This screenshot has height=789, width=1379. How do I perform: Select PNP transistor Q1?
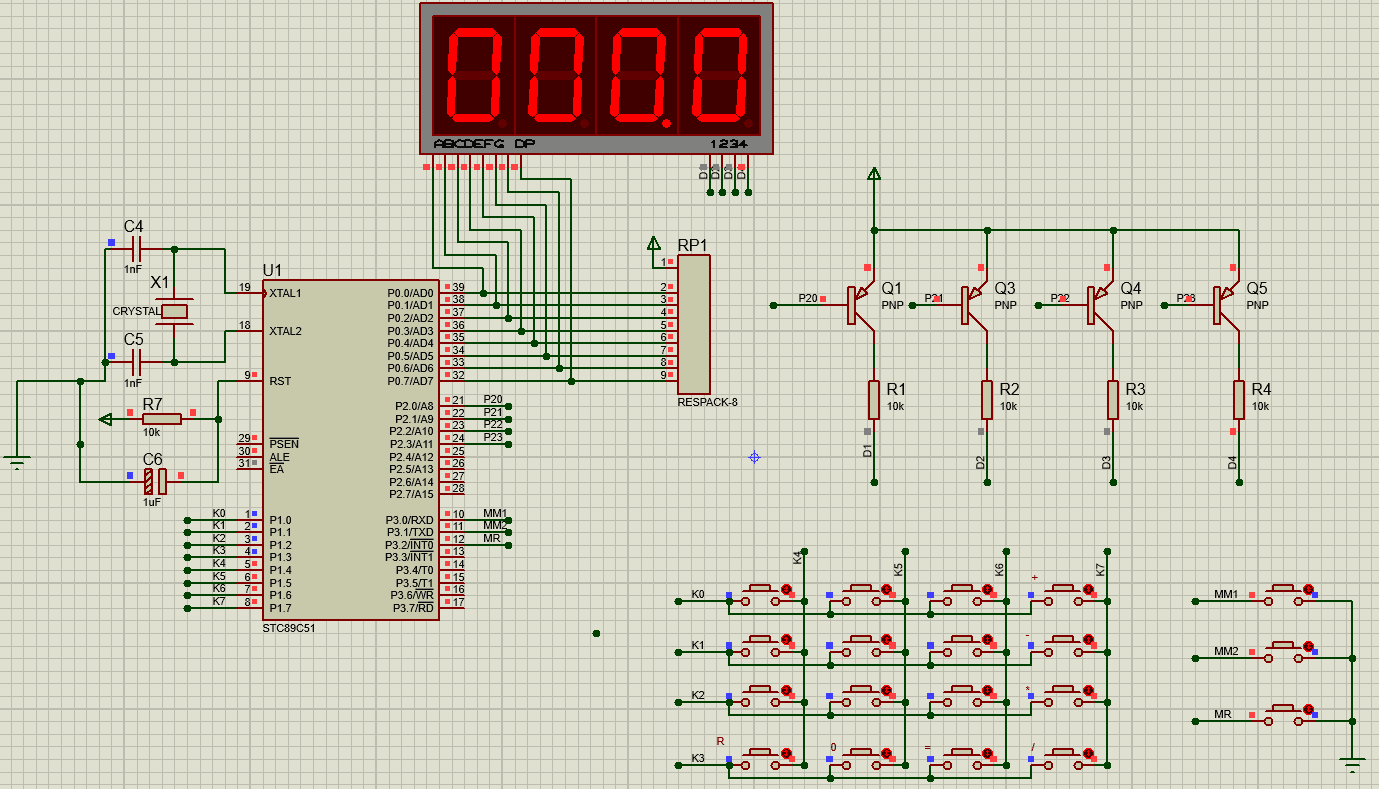point(861,305)
